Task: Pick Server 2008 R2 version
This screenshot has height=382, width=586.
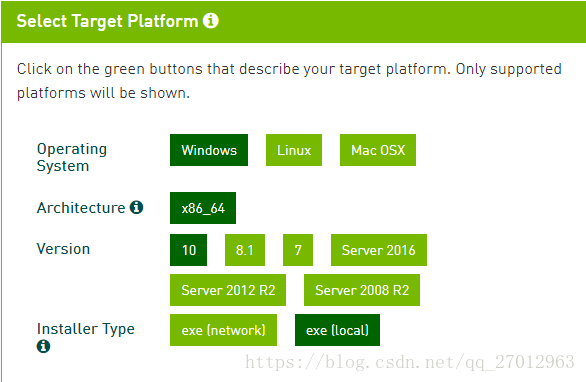Action: pos(362,290)
